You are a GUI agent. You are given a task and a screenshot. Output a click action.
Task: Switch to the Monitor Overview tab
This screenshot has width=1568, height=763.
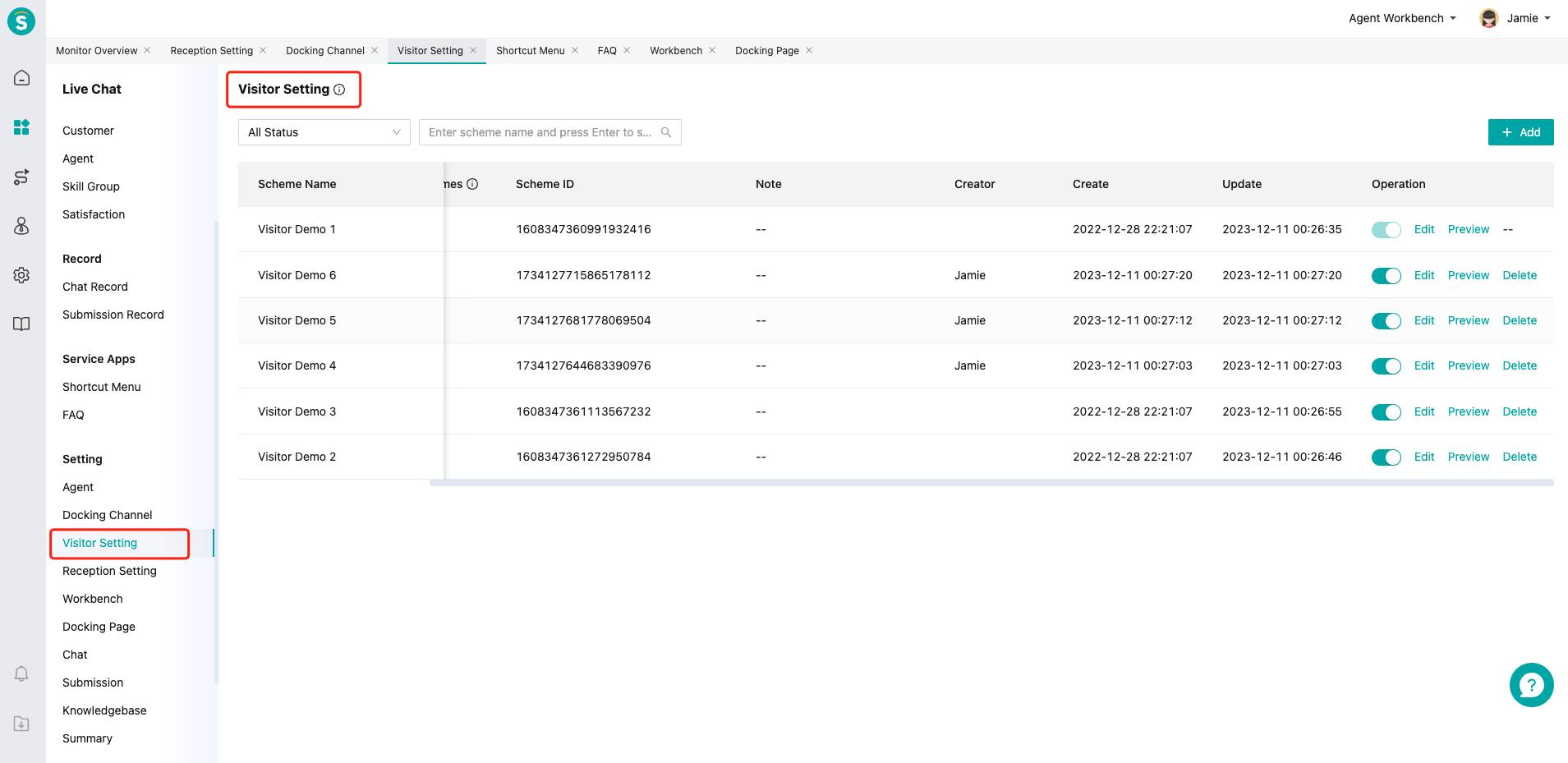(x=97, y=51)
